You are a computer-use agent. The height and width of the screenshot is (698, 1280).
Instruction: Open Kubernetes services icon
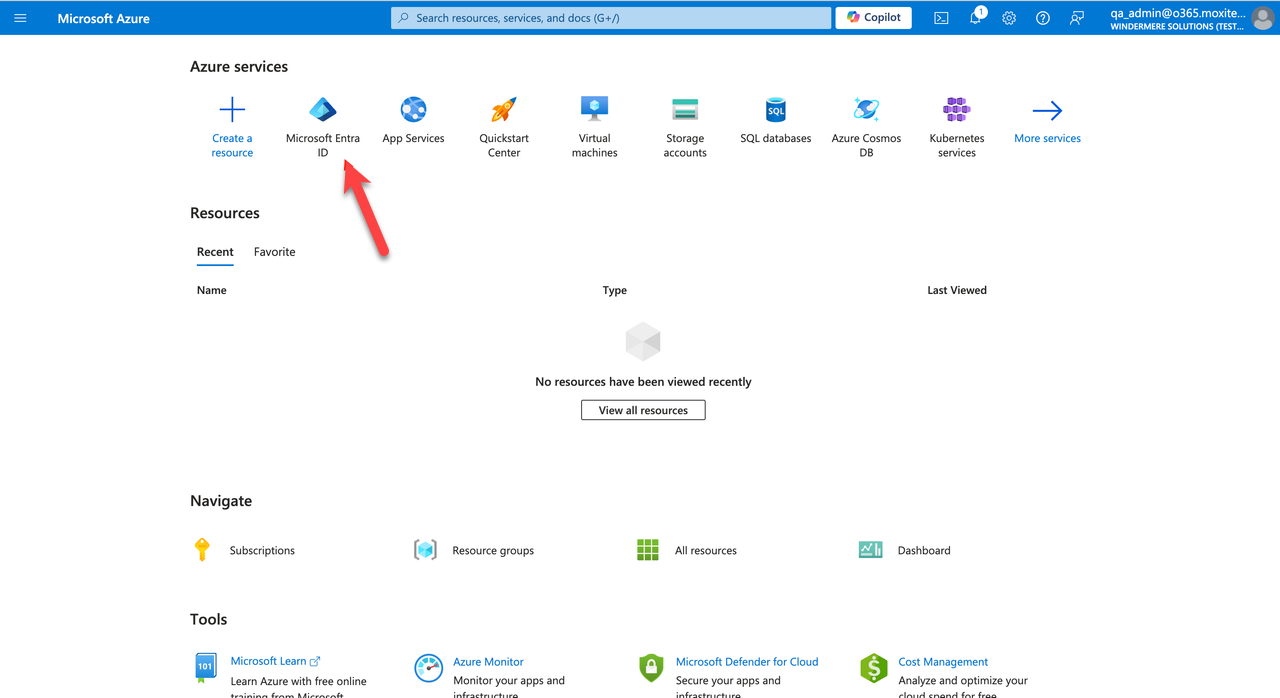click(957, 109)
